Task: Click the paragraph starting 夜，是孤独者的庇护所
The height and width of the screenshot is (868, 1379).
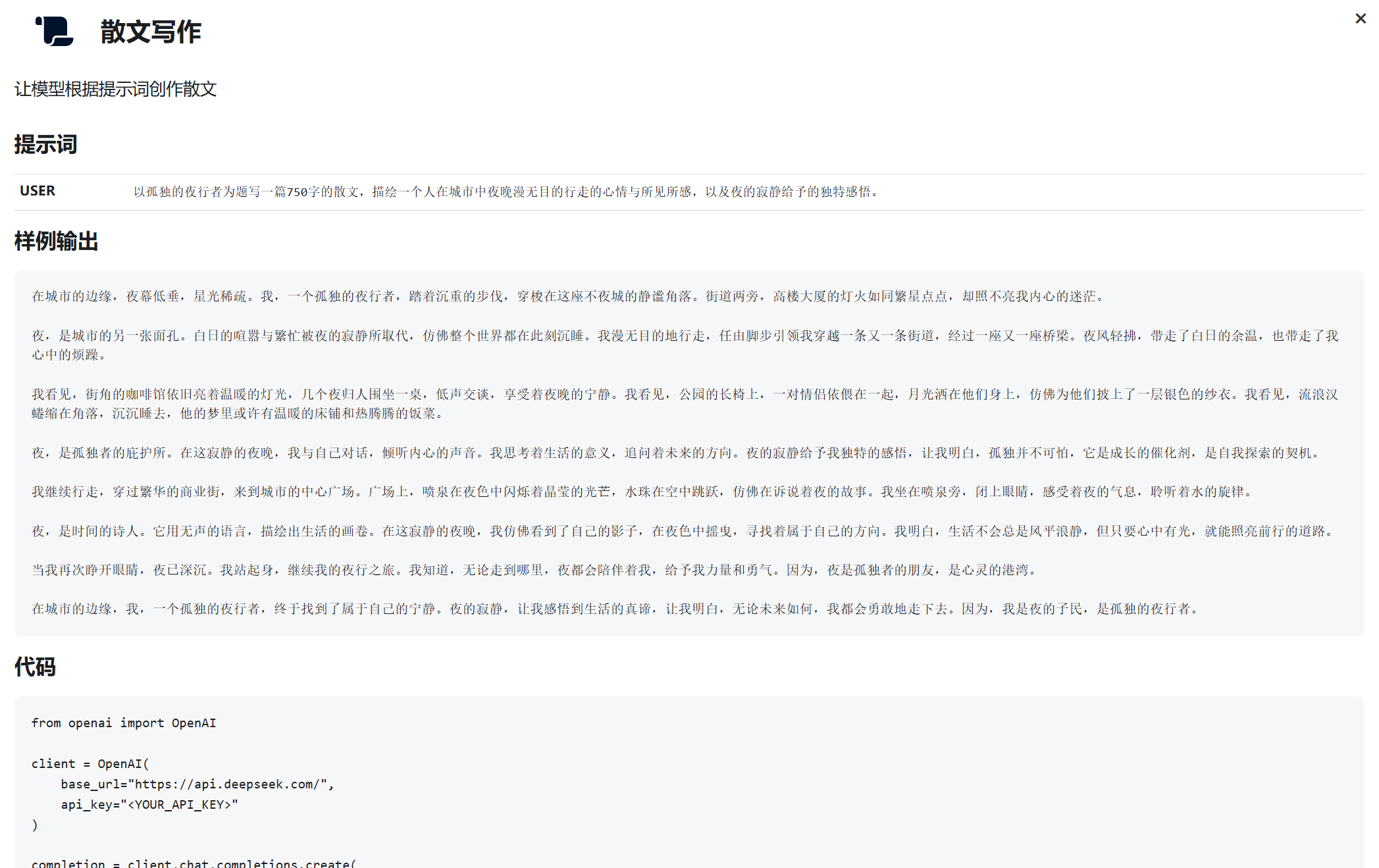Action: pos(677,453)
